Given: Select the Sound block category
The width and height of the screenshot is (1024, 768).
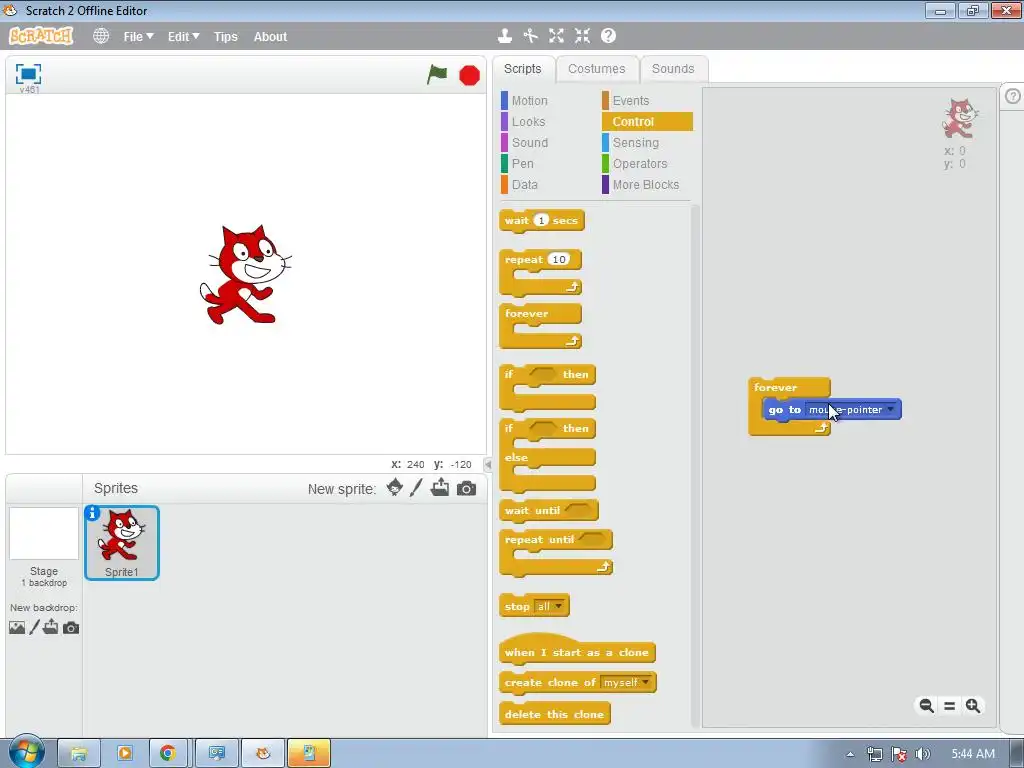Looking at the screenshot, I should coord(529,142).
